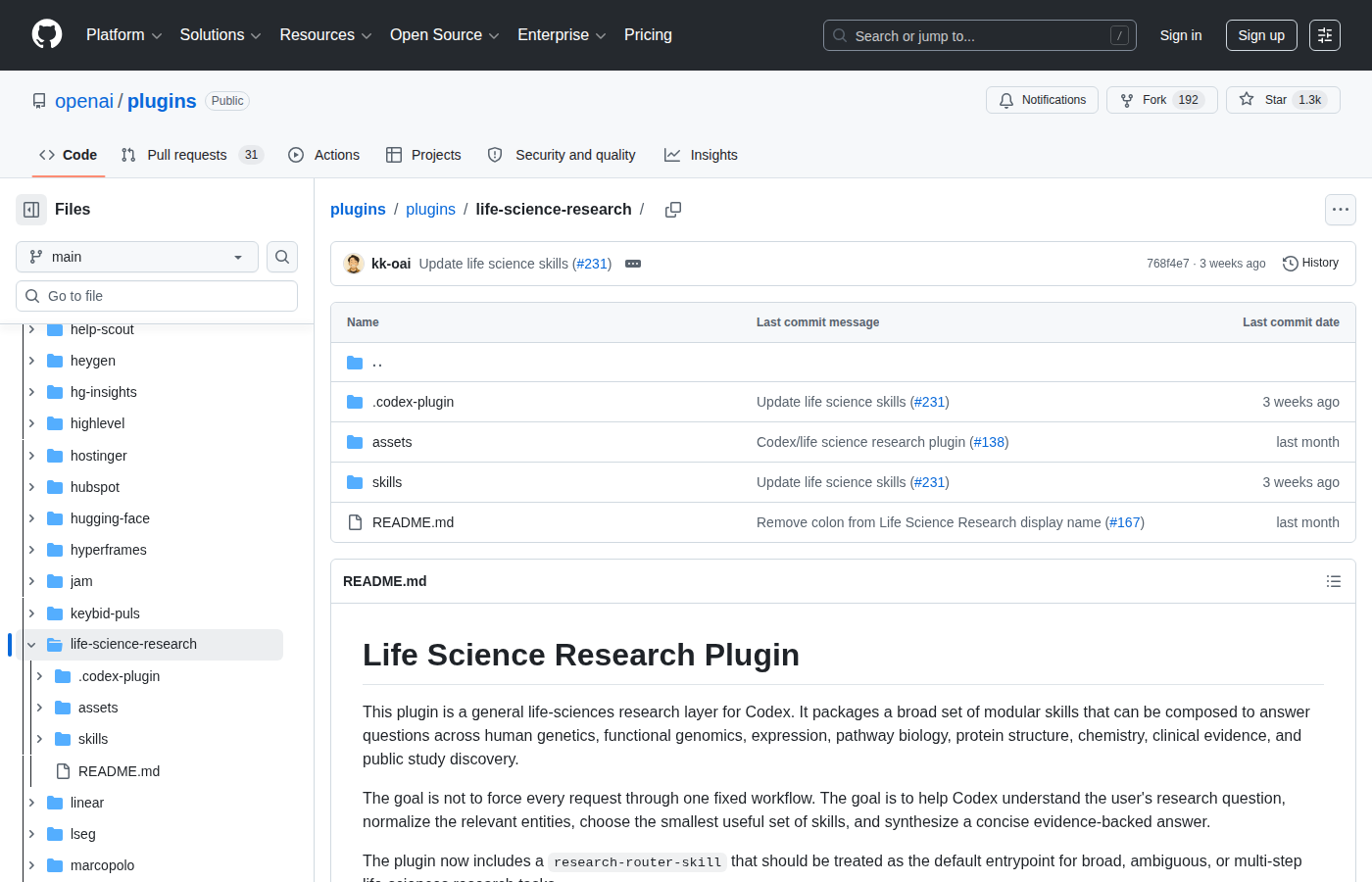
Task: Switch to the Pull requests tab
Action: [x=192, y=155]
